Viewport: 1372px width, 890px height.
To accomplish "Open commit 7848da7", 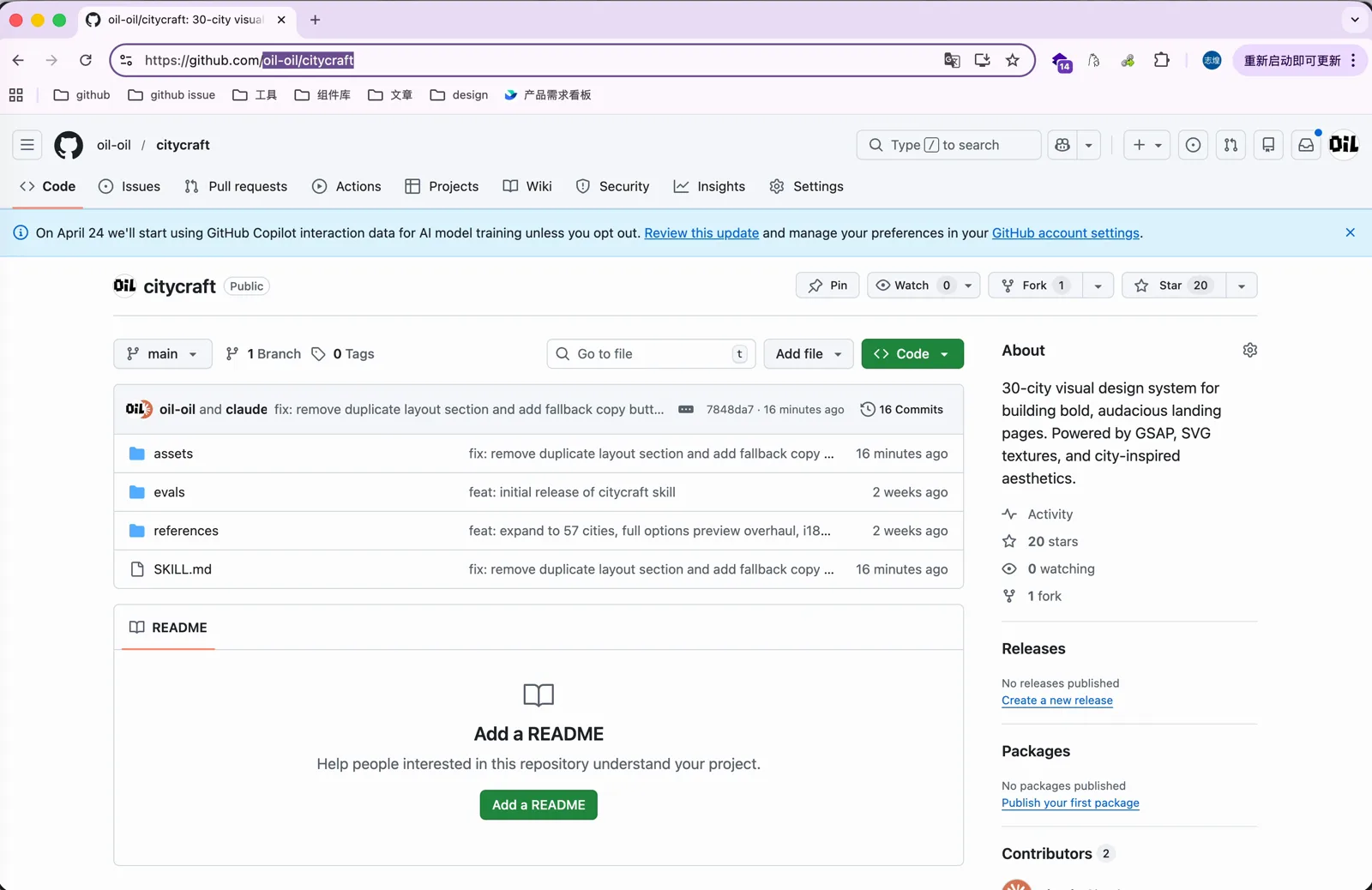I will click(x=730, y=410).
